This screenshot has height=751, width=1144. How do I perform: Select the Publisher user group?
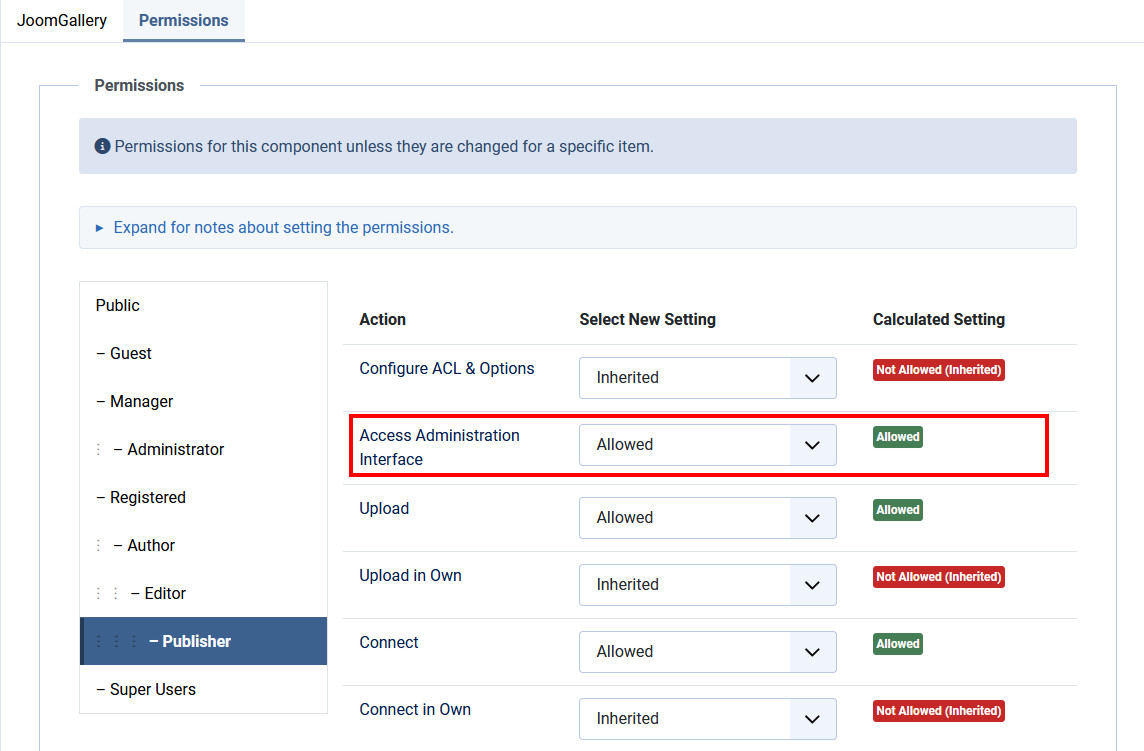pos(204,641)
